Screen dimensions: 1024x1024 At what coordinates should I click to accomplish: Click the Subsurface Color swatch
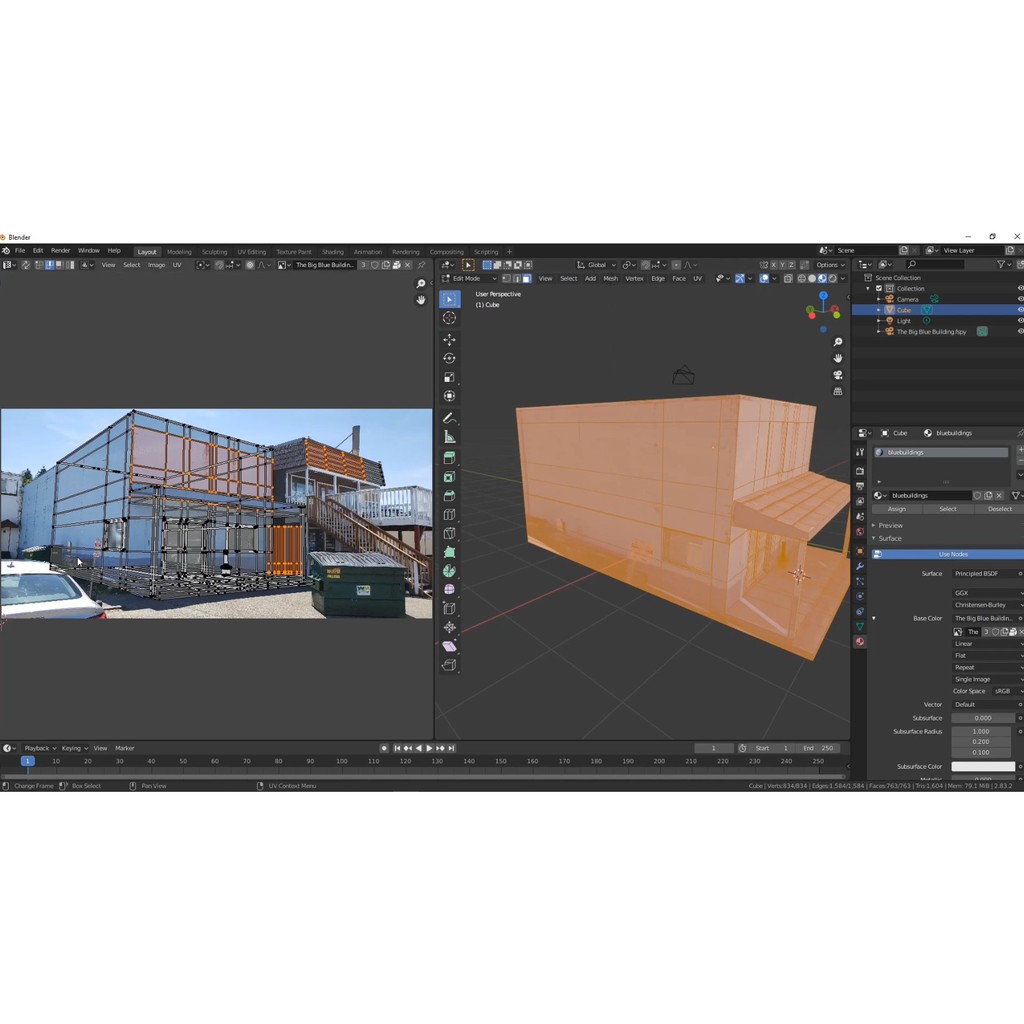click(x=982, y=766)
